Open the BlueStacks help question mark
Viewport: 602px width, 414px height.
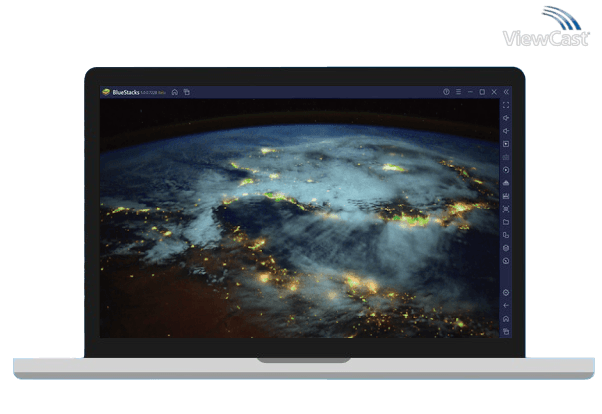(x=446, y=92)
